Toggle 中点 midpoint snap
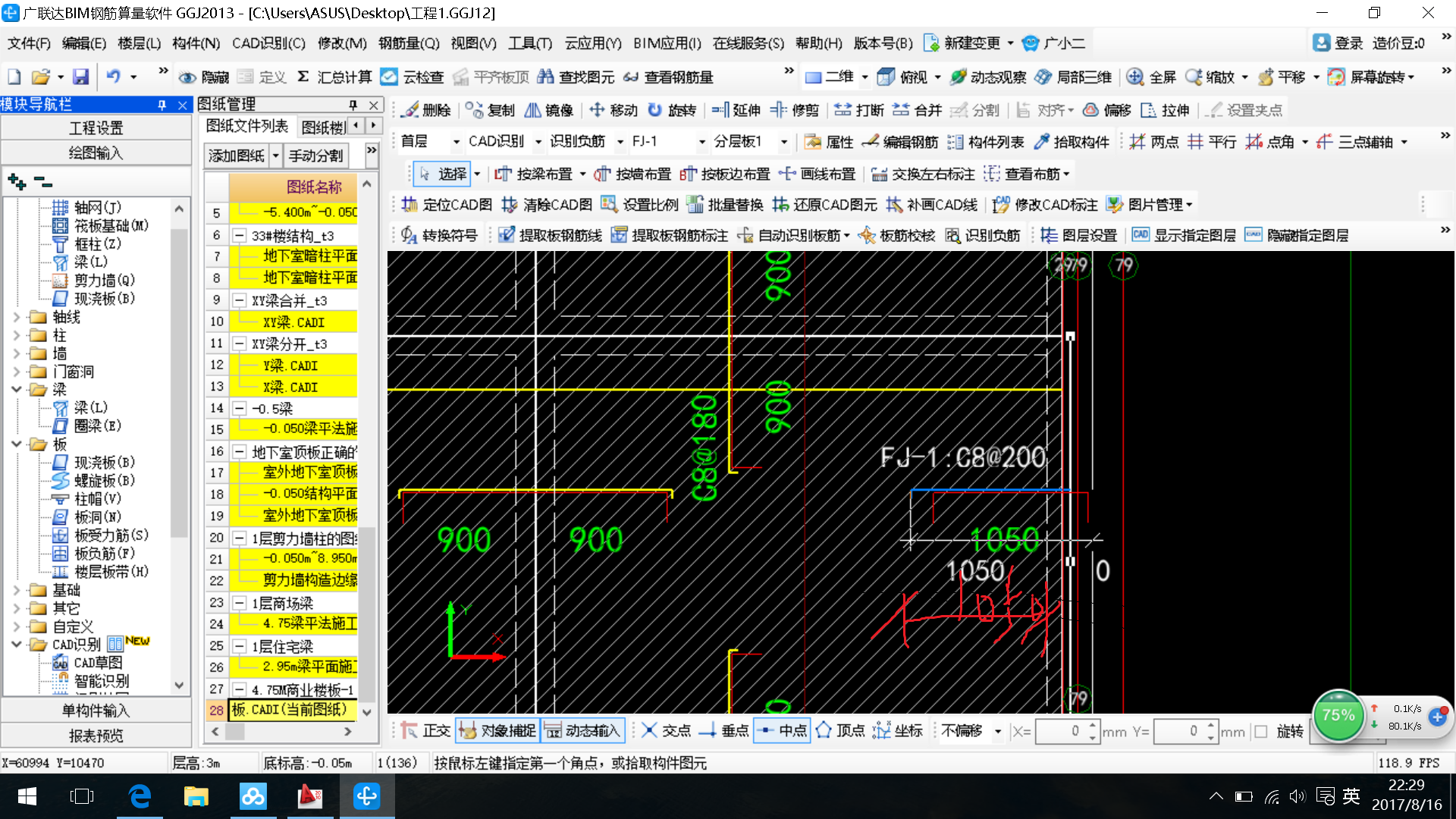This screenshot has width=1456, height=819. (x=783, y=730)
